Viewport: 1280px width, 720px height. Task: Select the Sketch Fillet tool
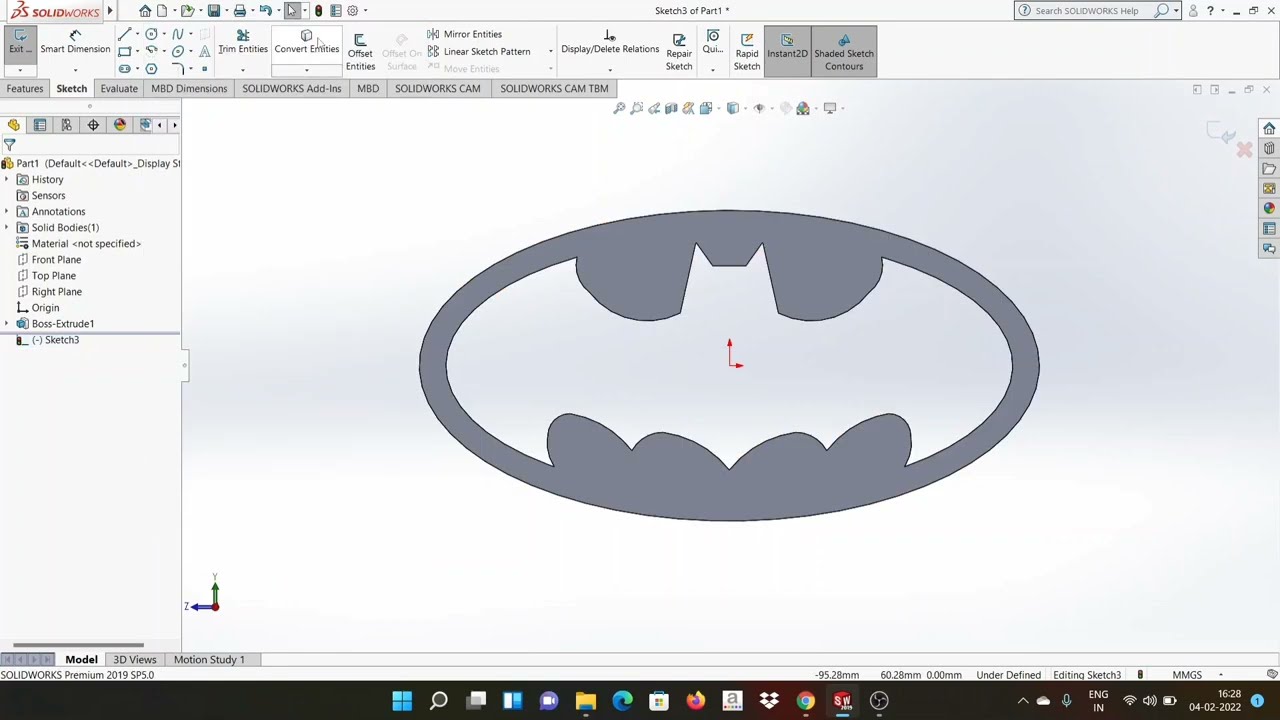(178, 69)
